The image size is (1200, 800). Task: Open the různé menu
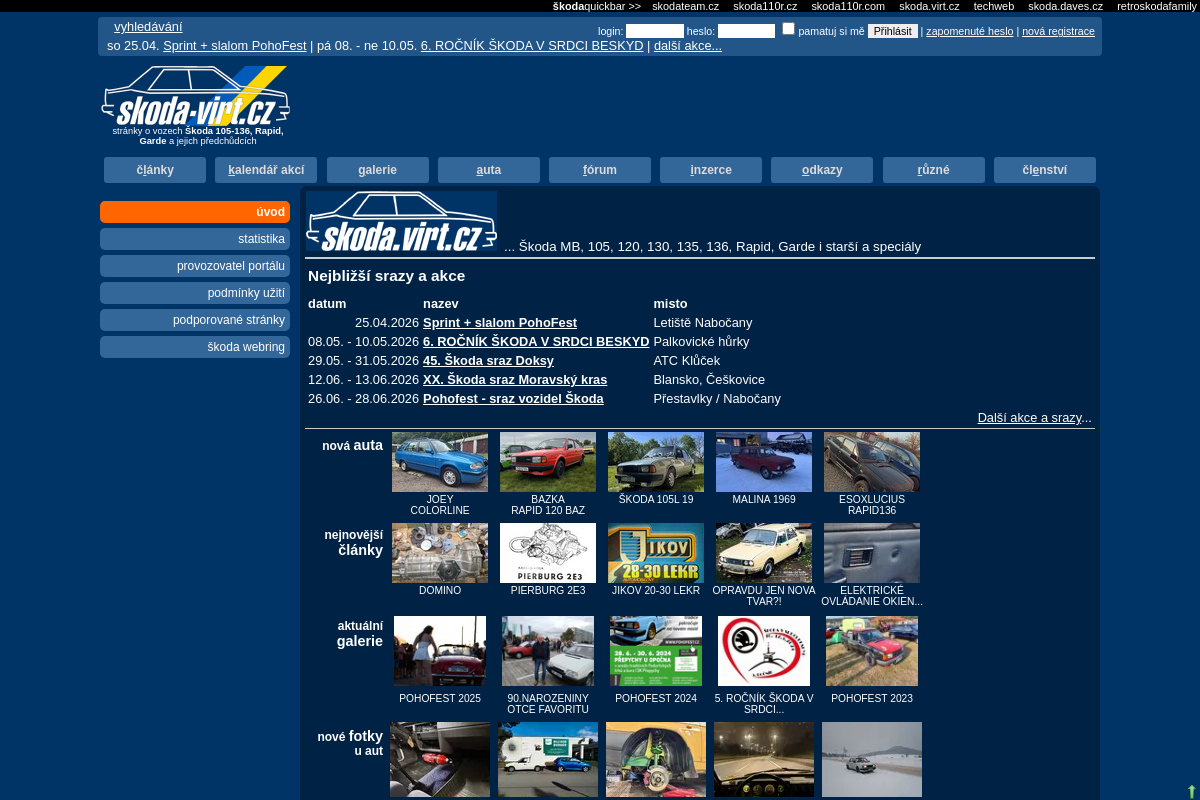point(934,170)
